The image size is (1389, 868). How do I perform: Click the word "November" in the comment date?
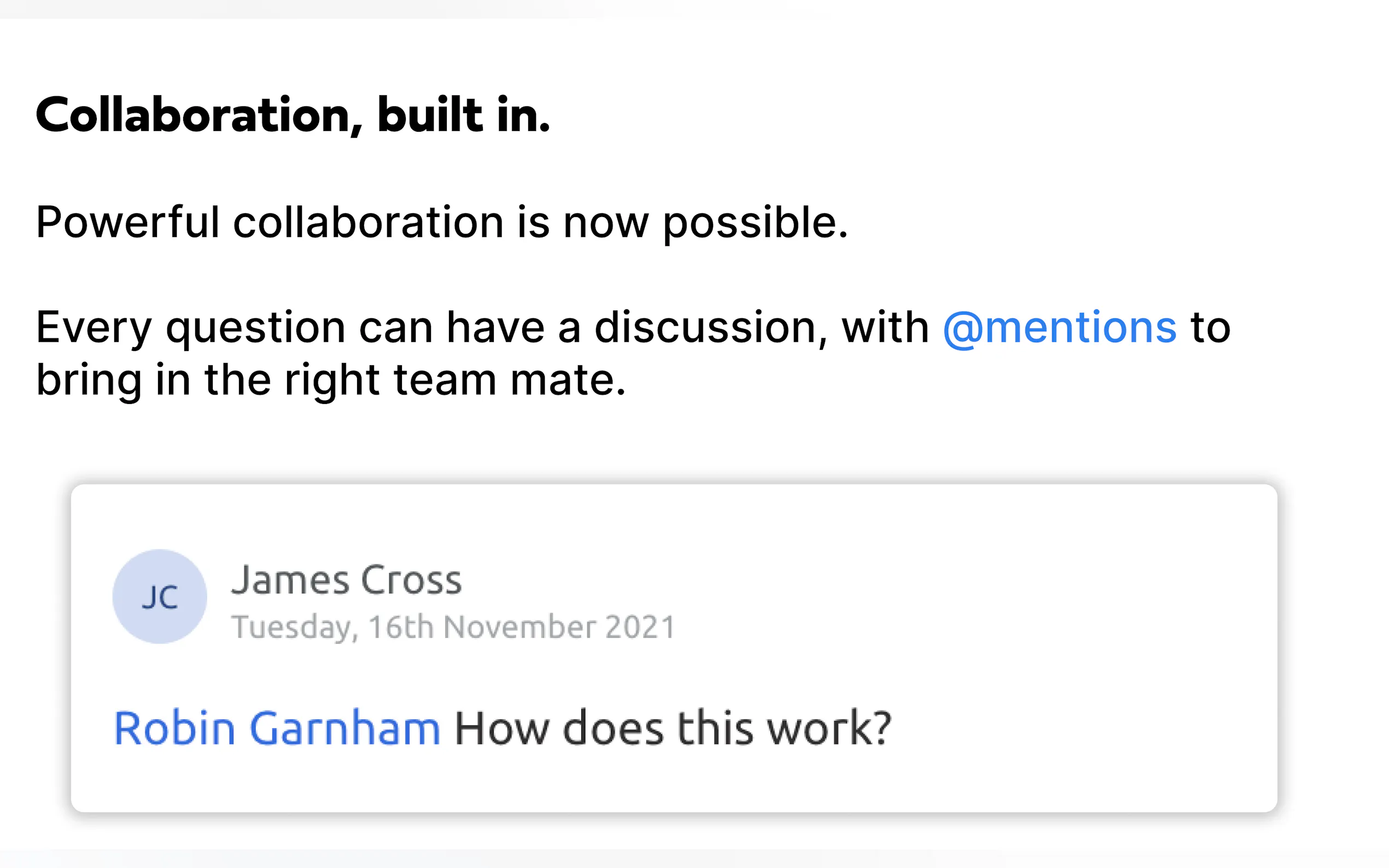click(x=520, y=626)
